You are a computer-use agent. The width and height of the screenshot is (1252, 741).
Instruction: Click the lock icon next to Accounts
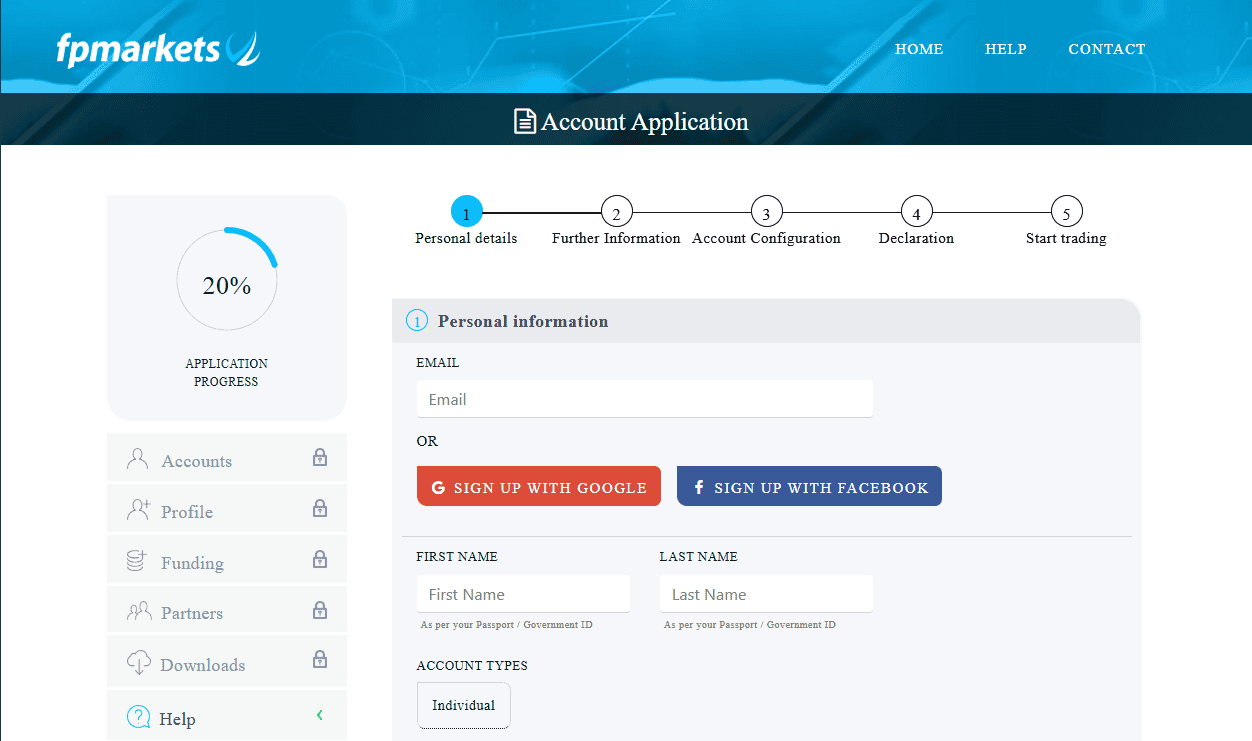[320, 458]
